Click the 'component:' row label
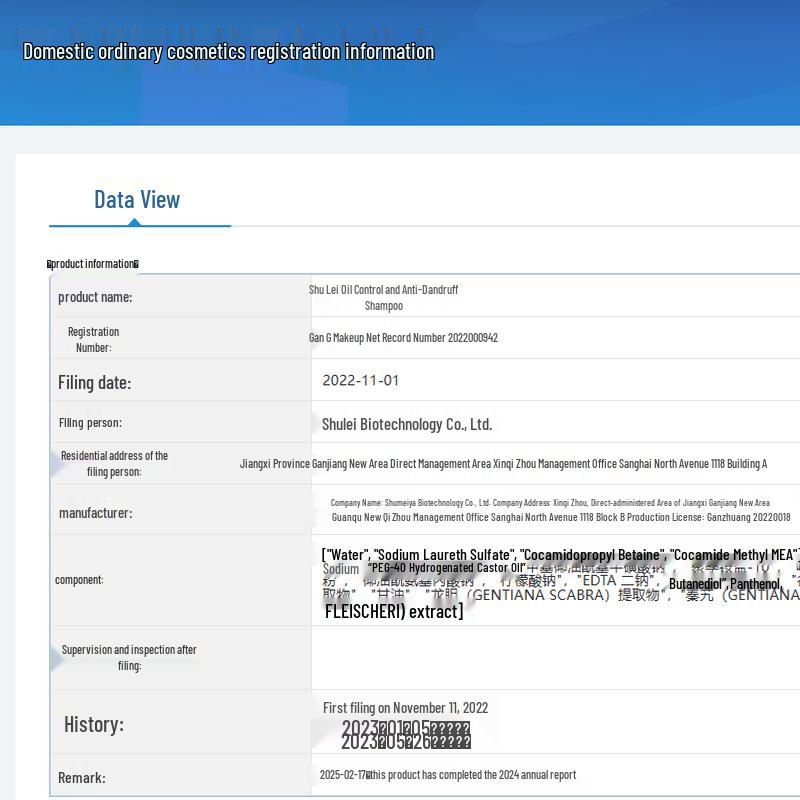800x800 pixels. point(79,580)
